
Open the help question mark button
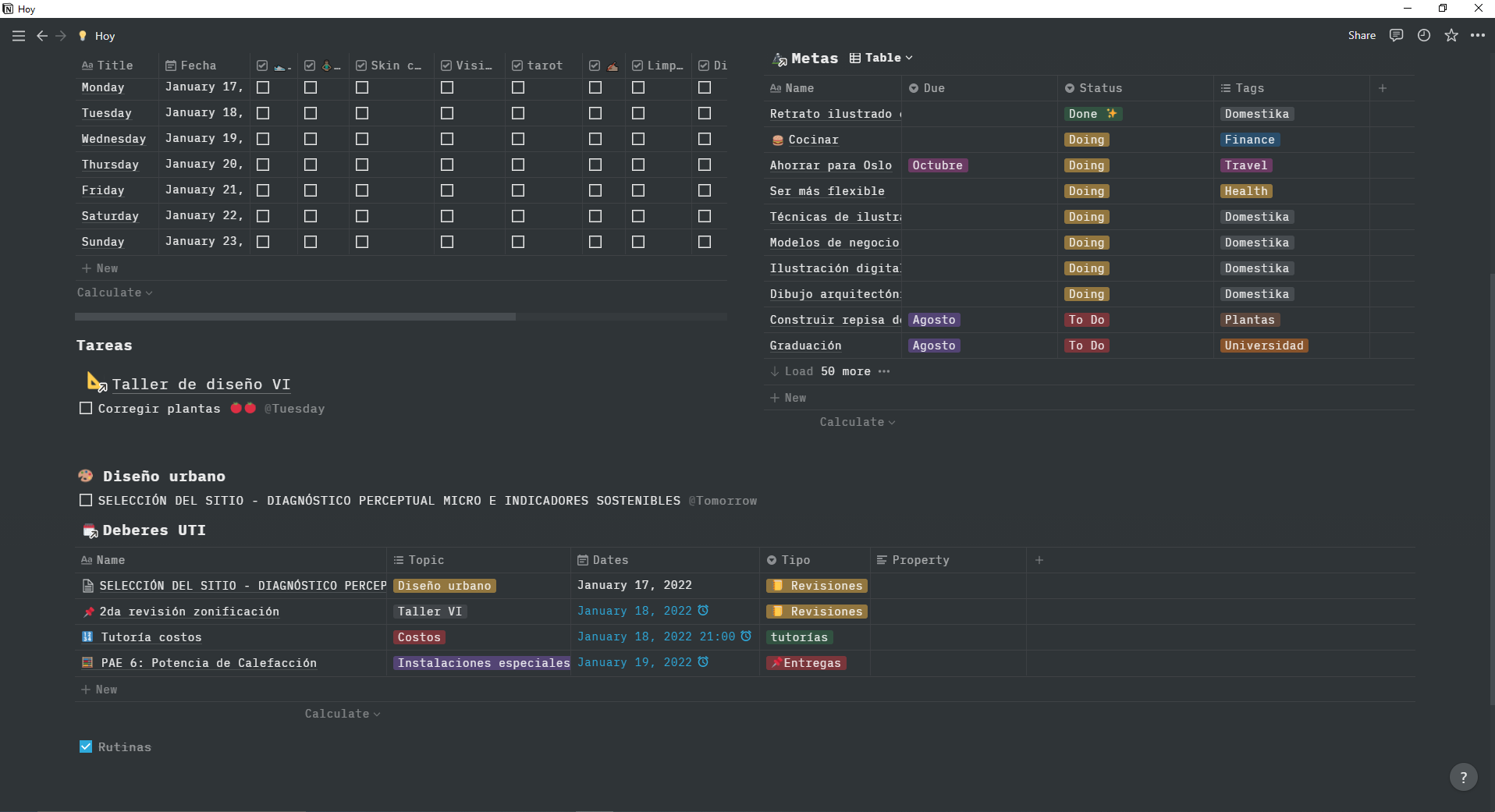pyautogui.click(x=1463, y=777)
